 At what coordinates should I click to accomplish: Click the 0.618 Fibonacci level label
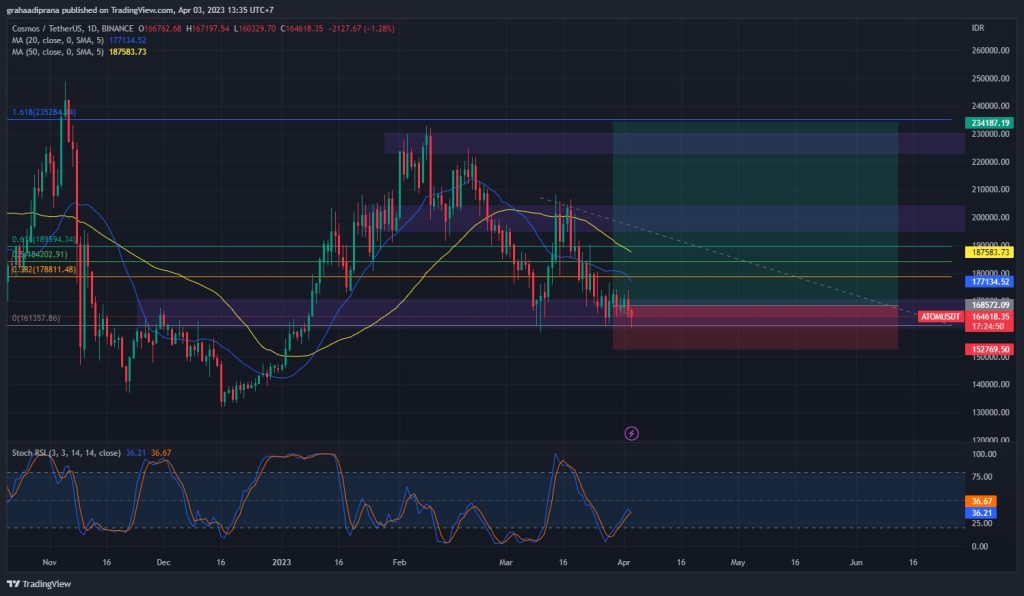click(x=44, y=240)
